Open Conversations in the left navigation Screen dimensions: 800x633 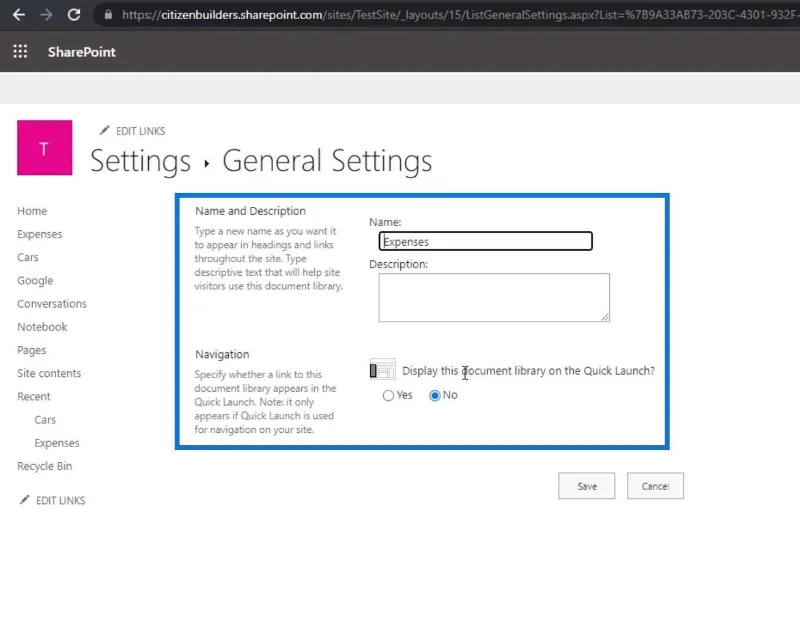tap(52, 303)
